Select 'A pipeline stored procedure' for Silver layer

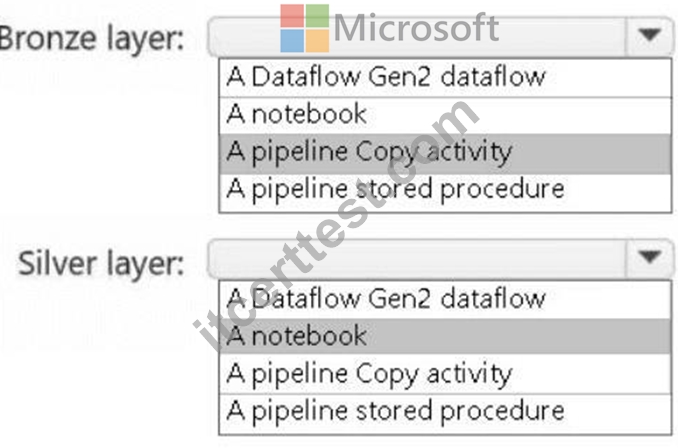coord(445,413)
